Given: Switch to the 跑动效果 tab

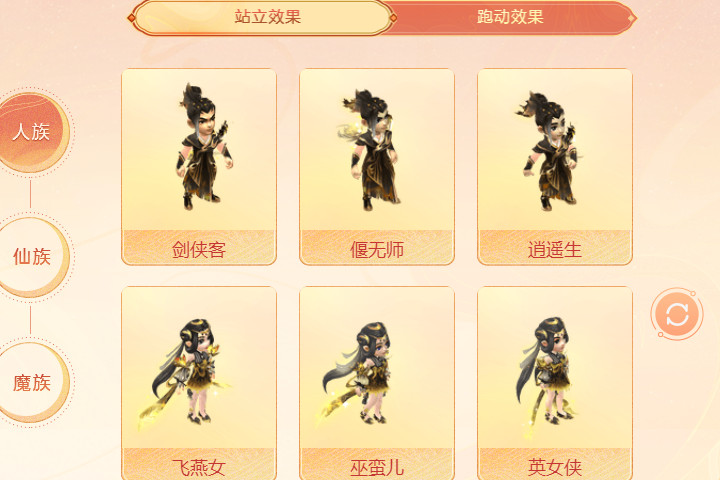Looking at the screenshot, I should point(511,17).
